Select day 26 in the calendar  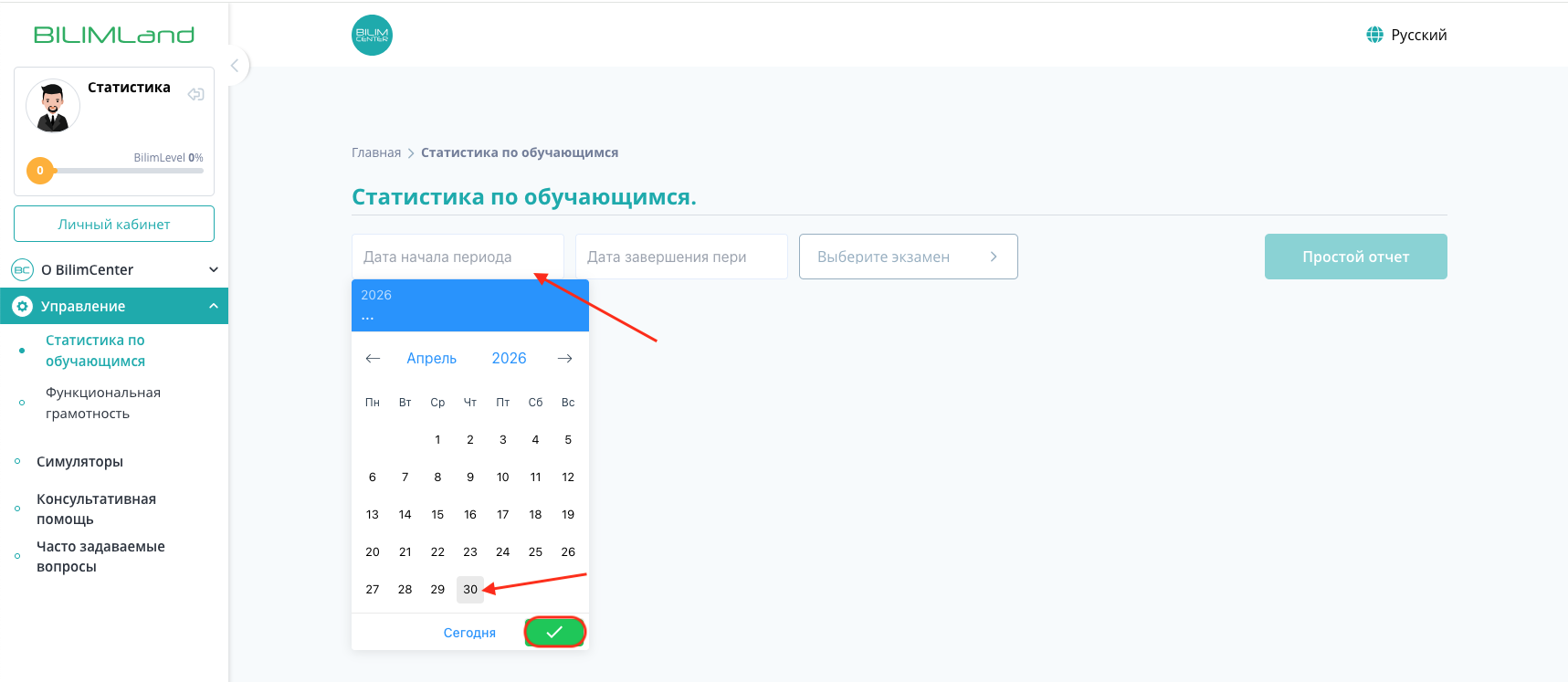pos(568,551)
